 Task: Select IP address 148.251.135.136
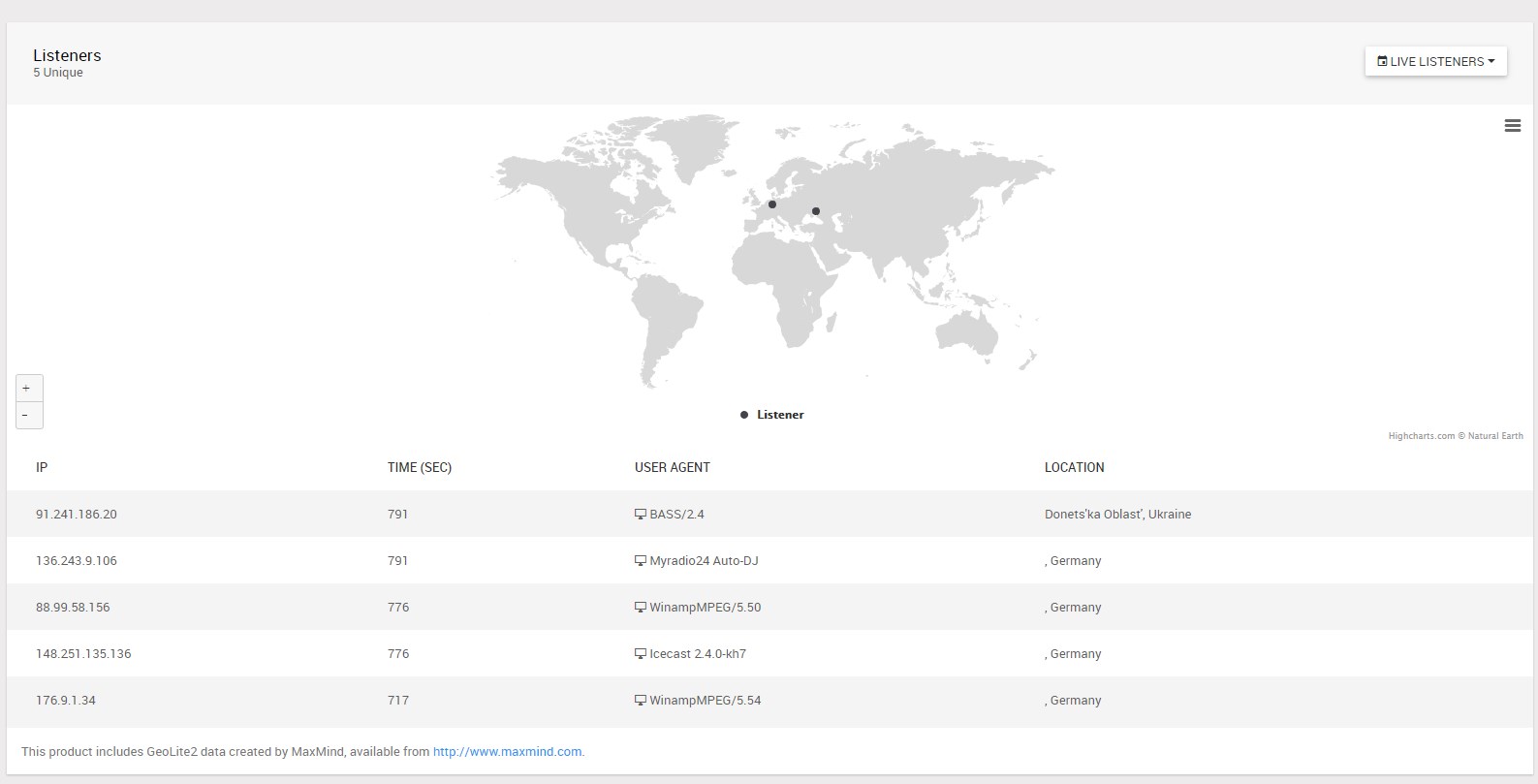pos(83,653)
